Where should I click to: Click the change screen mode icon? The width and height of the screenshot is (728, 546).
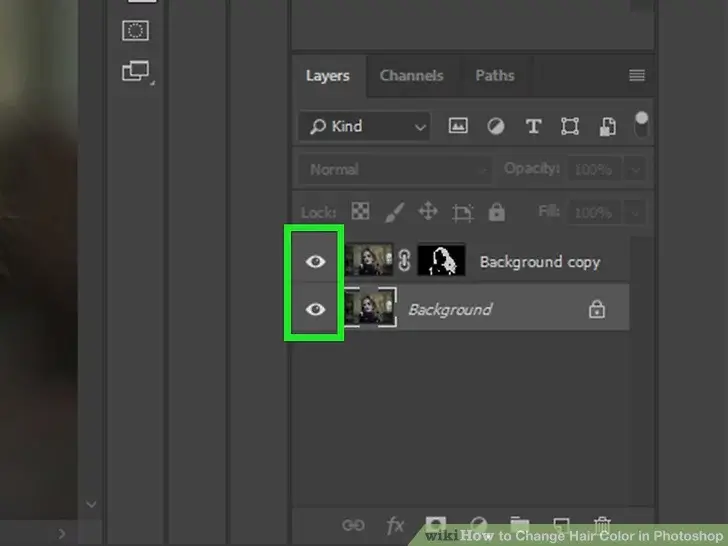click(135, 72)
